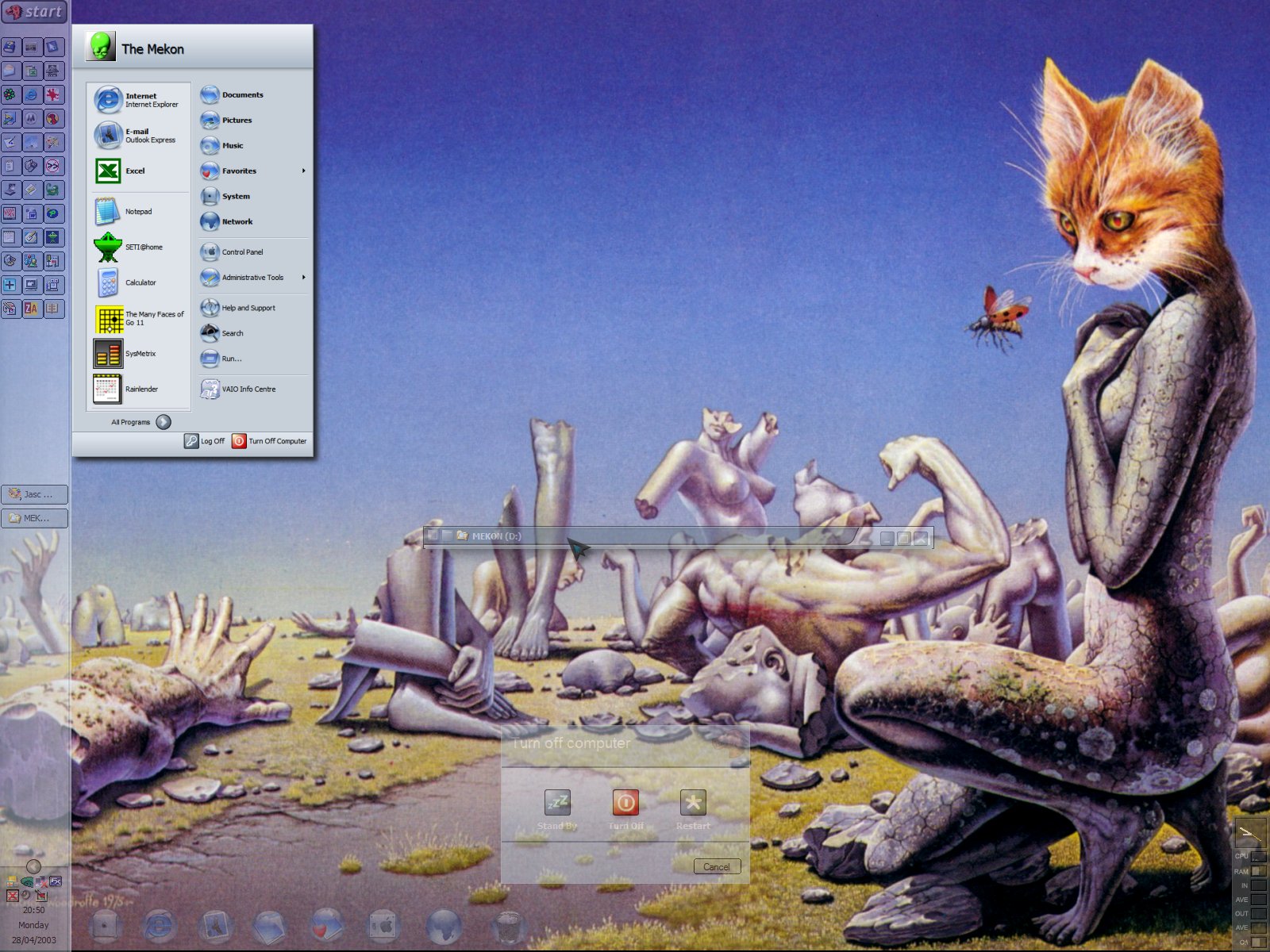
Task: Choose Stand By in shutdown dialog
Action: [557, 809]
